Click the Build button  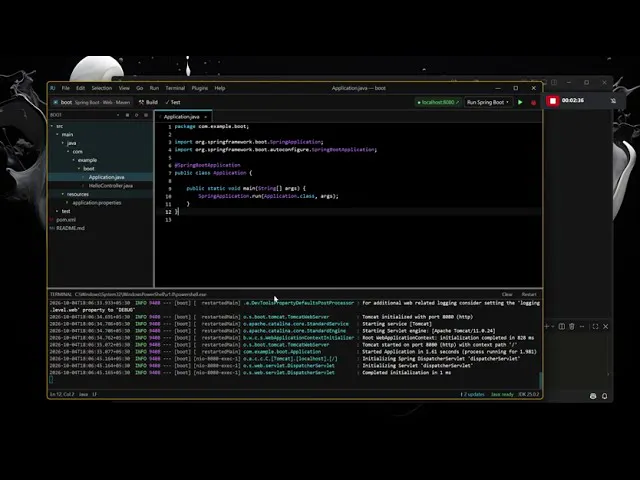tap(148, 102)
